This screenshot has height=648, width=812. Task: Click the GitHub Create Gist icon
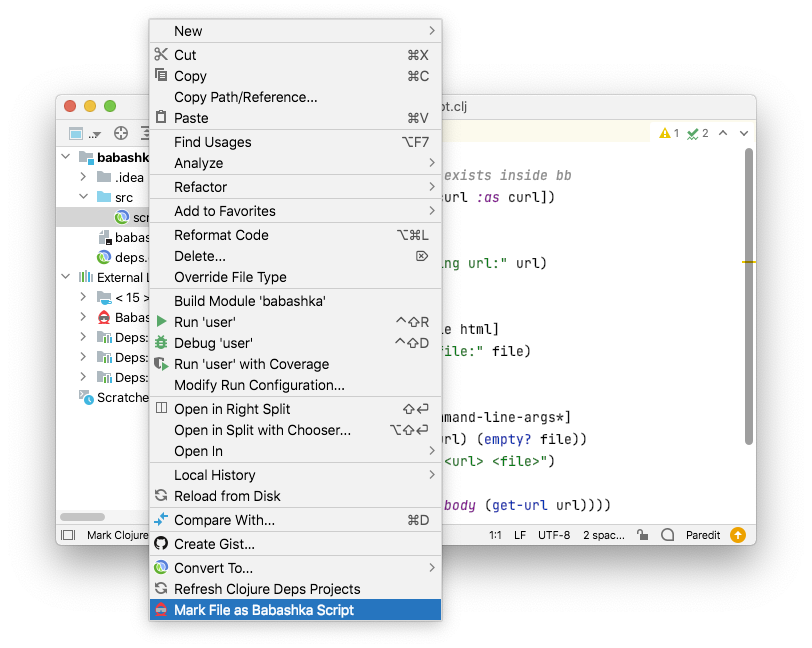pyautogui.click(x=161, y=543)
